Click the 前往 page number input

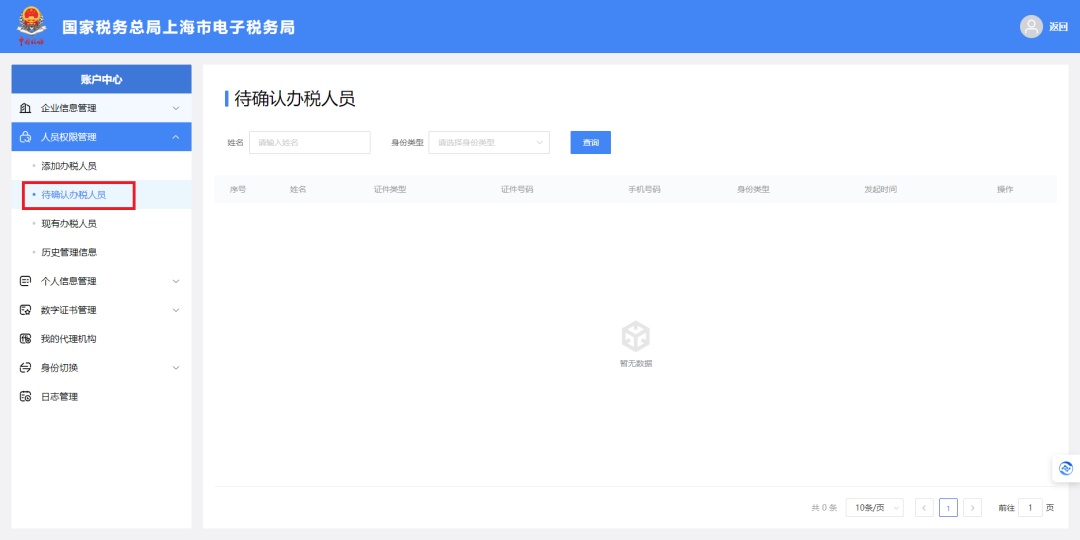[1030, 508]
